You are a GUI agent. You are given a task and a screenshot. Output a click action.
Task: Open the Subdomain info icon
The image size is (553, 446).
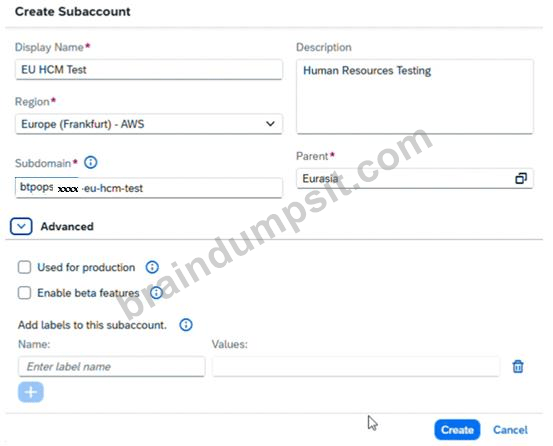click(x=91, y=163)
